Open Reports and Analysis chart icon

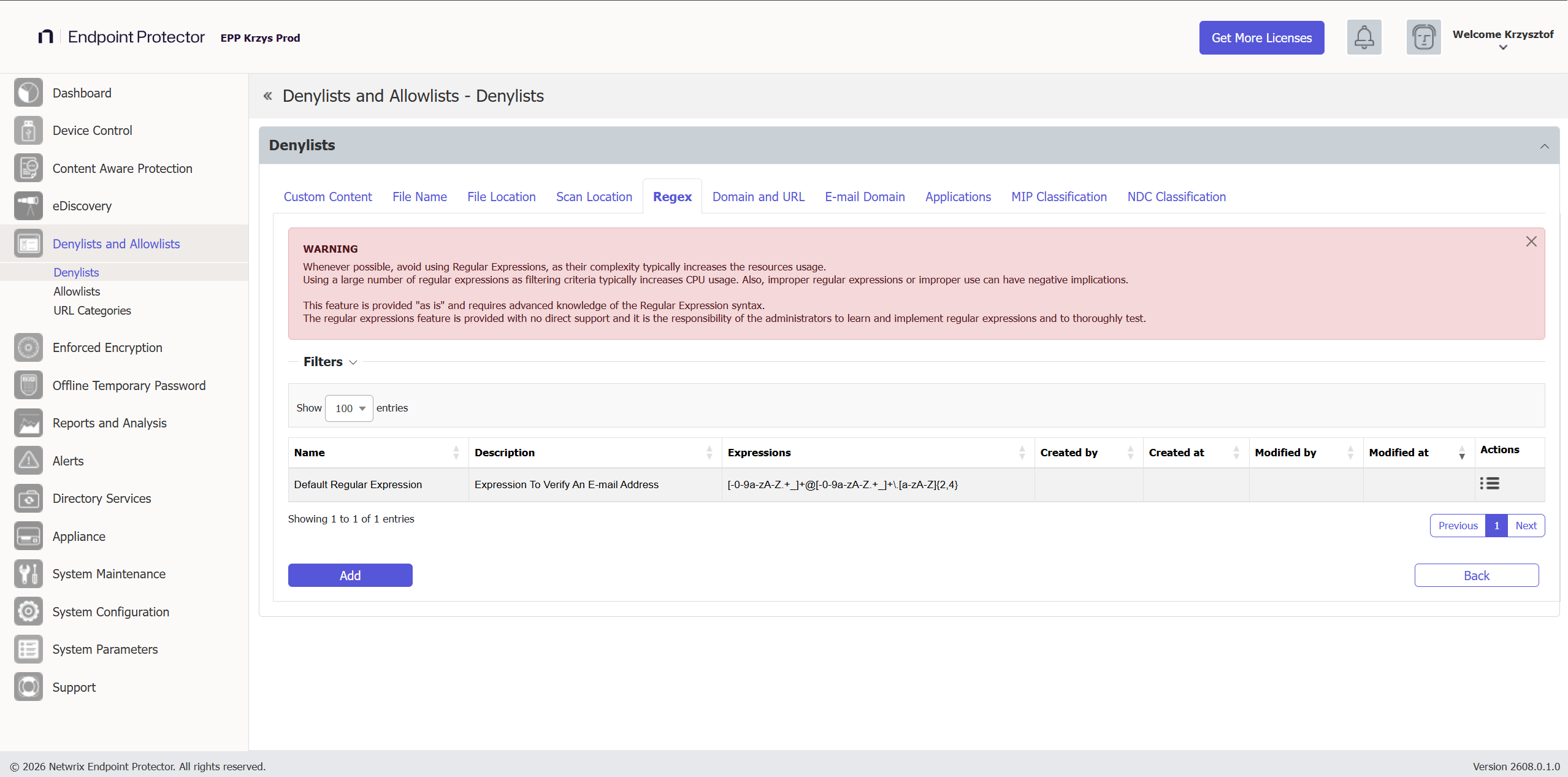click(x=28, y=423)
